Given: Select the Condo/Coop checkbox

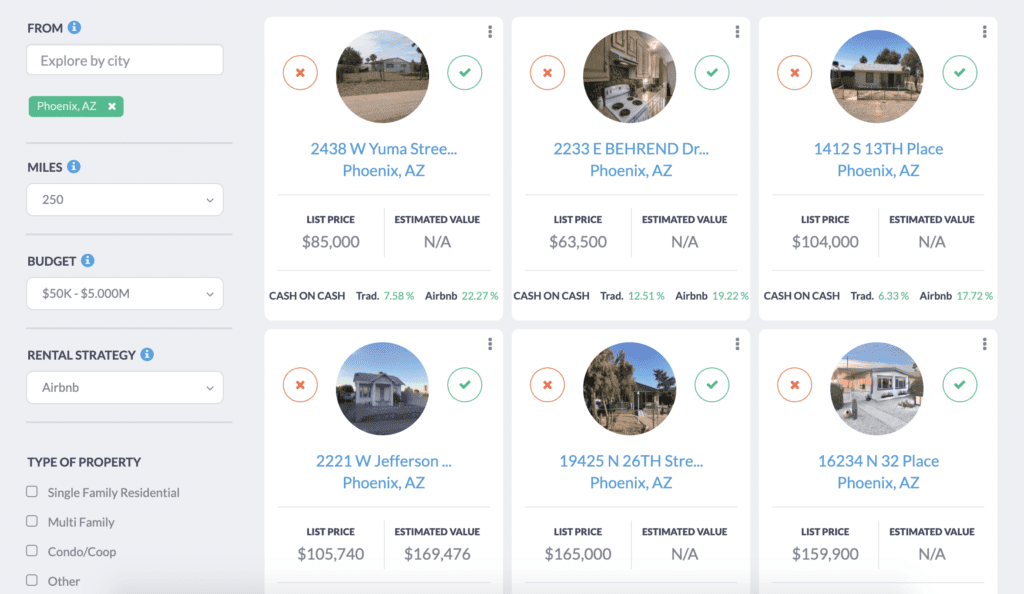Looking at the screenshot, I should (x=34, y=551).
